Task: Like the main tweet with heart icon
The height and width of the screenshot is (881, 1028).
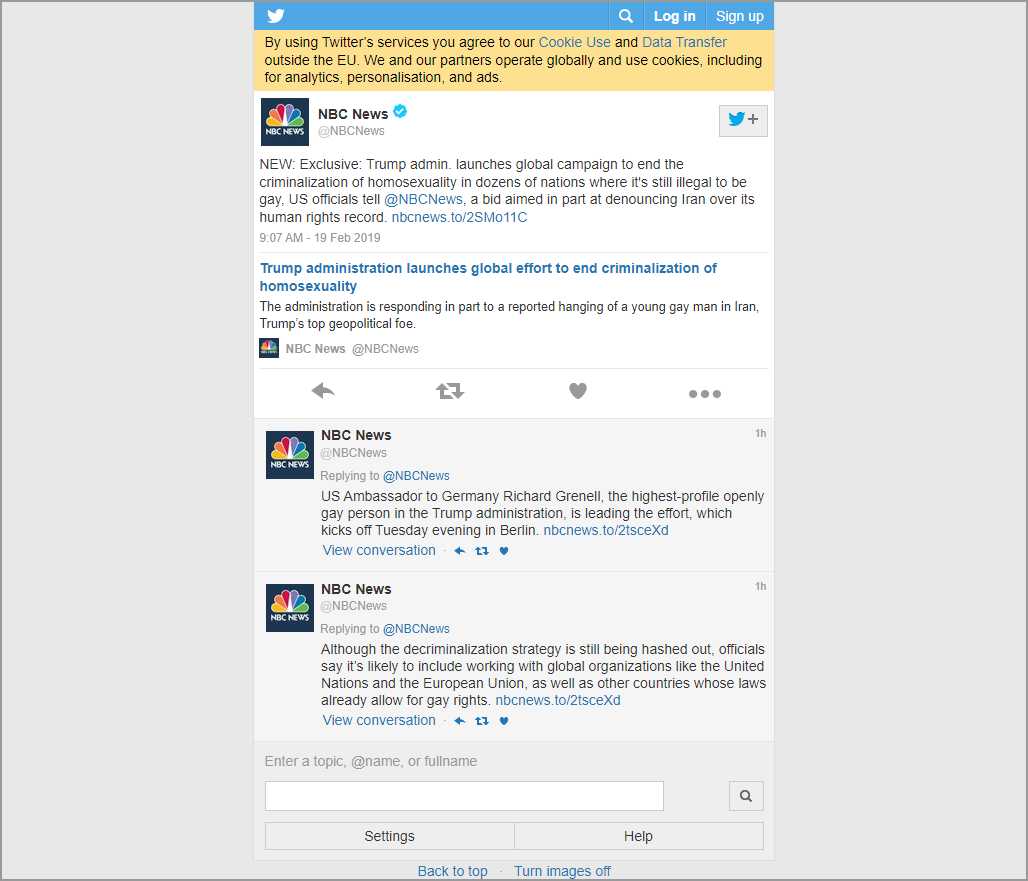Action: point(578,392)
